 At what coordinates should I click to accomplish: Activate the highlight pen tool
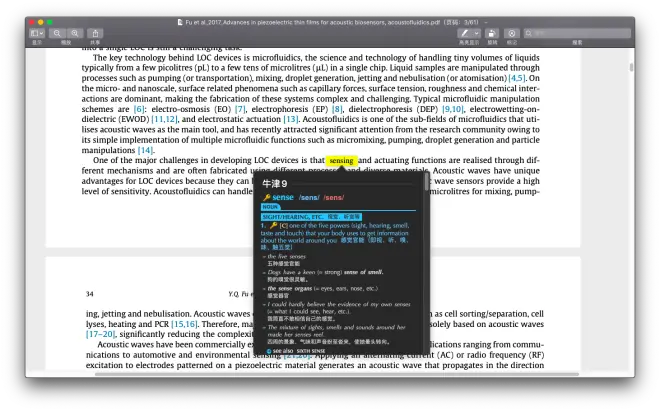tap(465, 33)
